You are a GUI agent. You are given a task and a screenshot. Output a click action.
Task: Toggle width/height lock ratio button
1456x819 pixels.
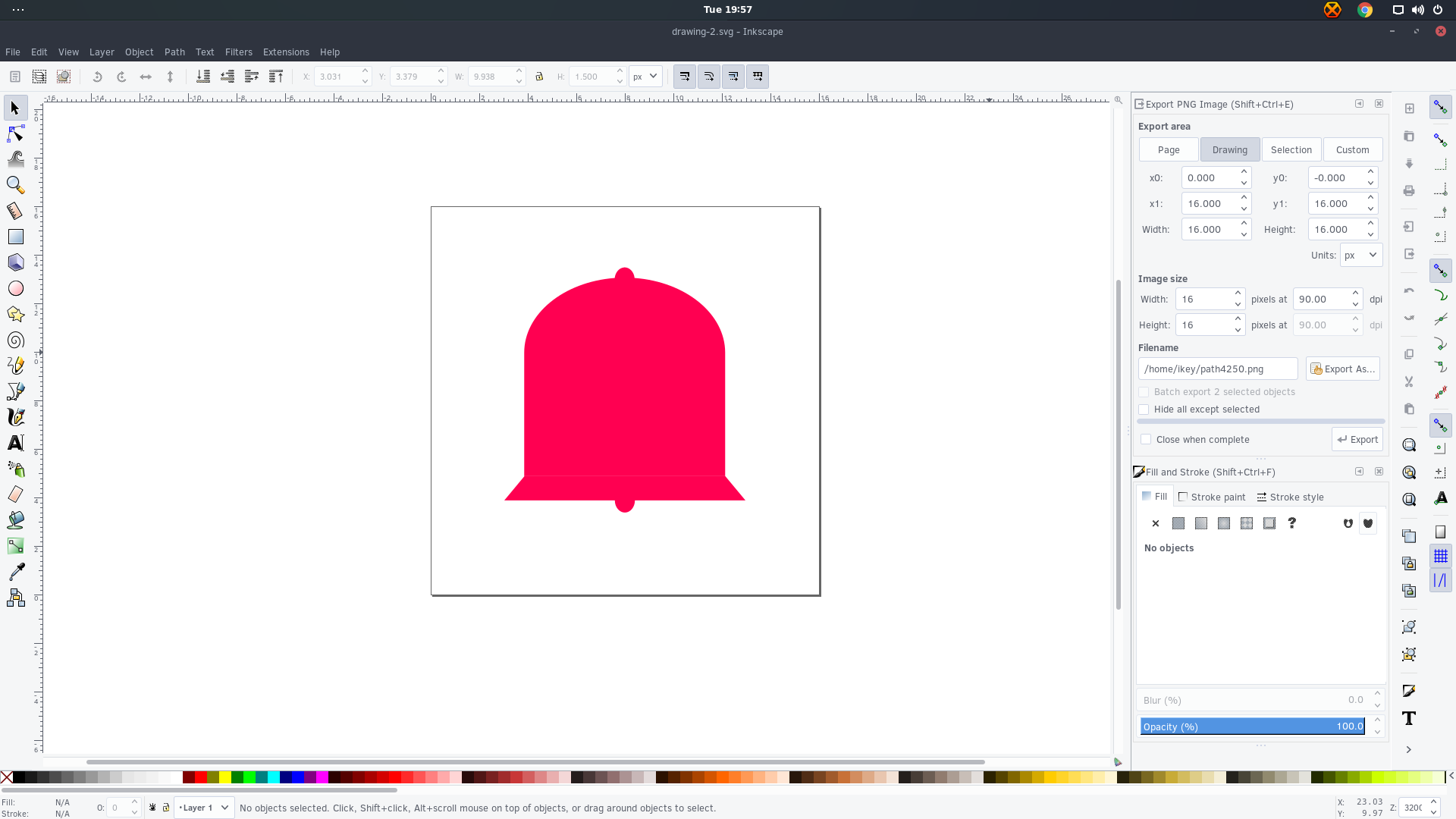pyautogui.click(x=539, y=77)
